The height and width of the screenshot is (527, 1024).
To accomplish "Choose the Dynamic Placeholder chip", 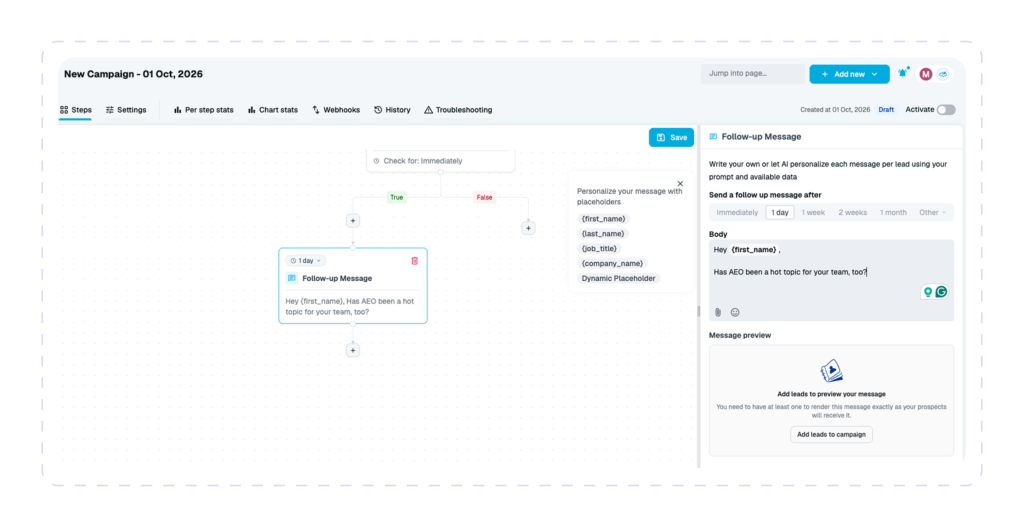I will [x=618, y=278].
